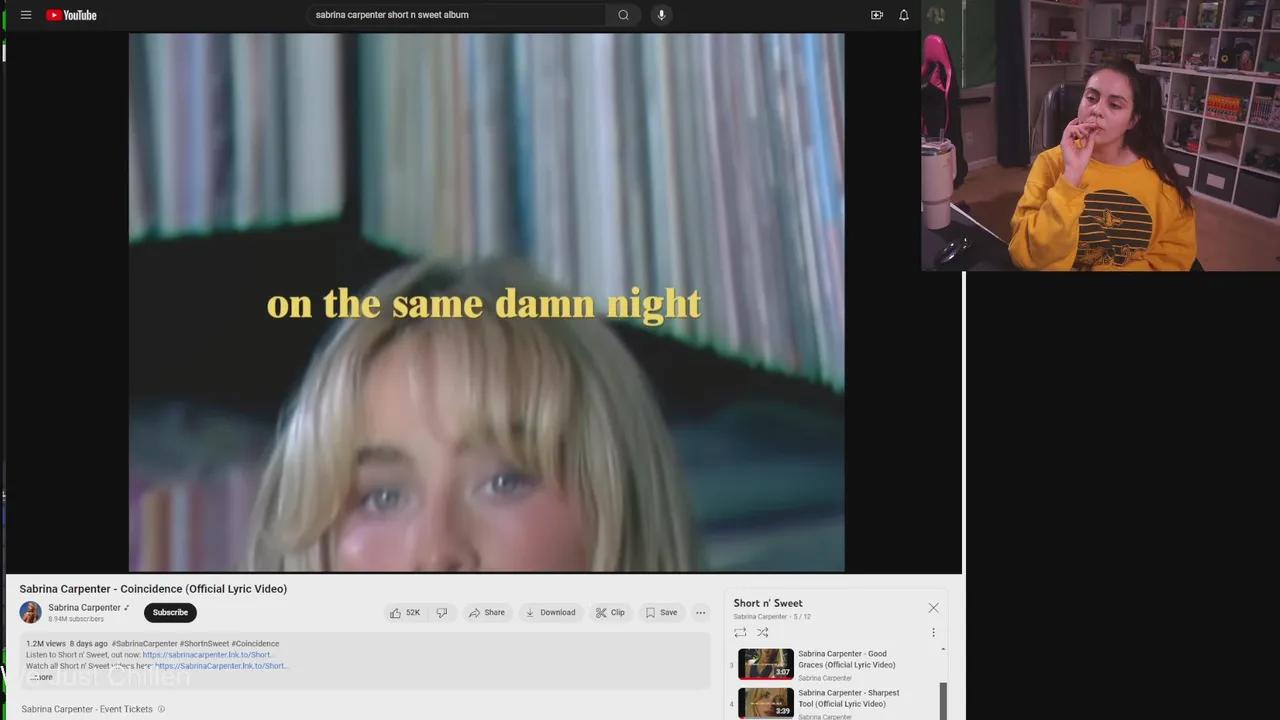Click the #SabrinaCarpenter hashtag
The height and width of the screenshot is (720, 1280).
pos(144,644)
